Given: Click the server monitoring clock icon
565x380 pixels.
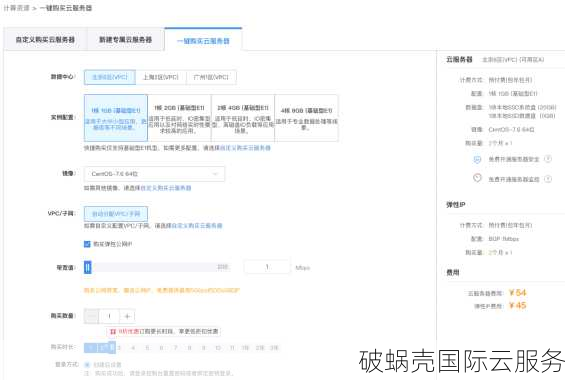Looking at the screenshot, I should [x=477, y=178].
